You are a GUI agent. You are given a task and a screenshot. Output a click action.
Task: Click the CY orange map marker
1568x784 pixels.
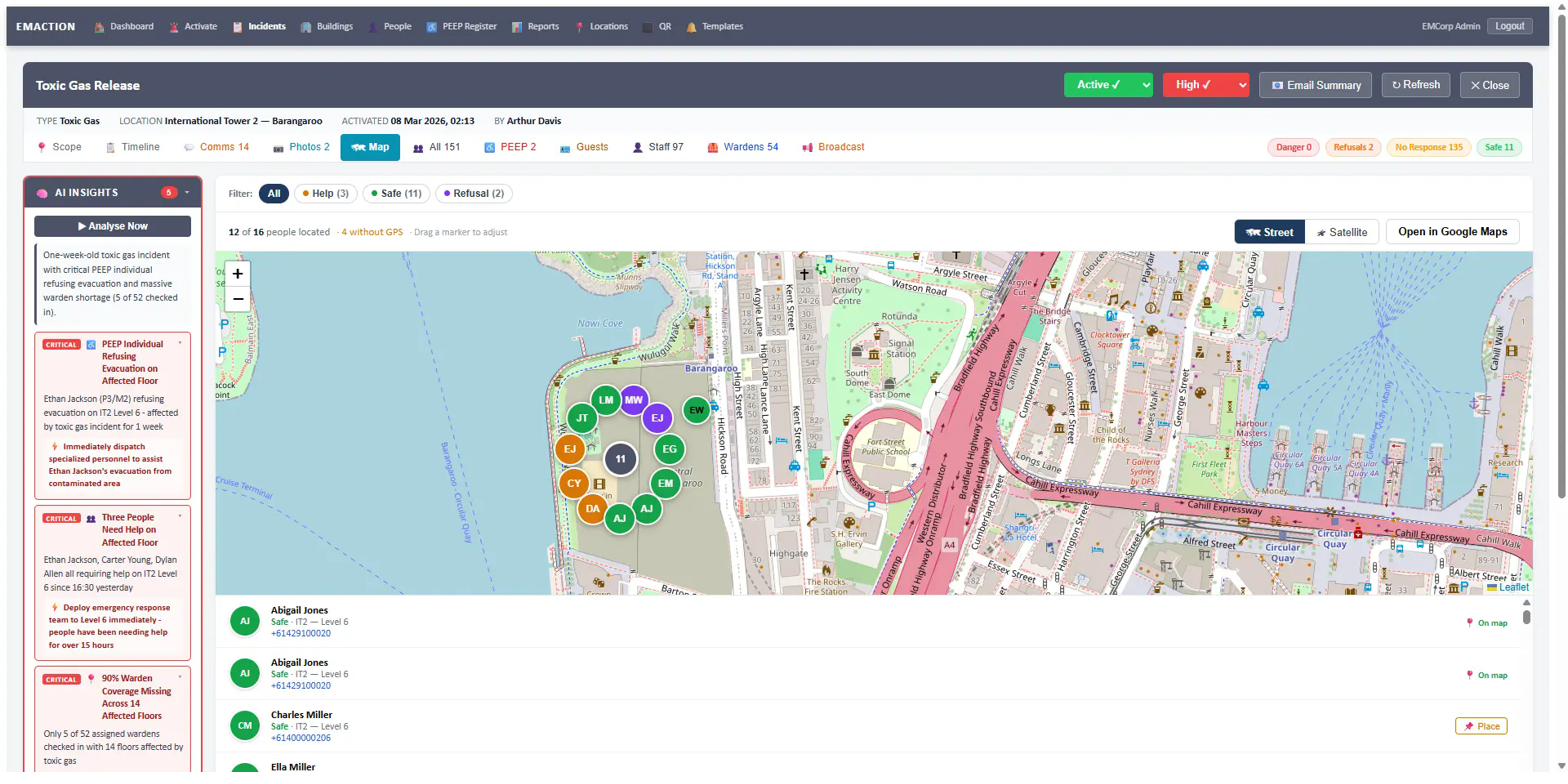coord(574,484)
